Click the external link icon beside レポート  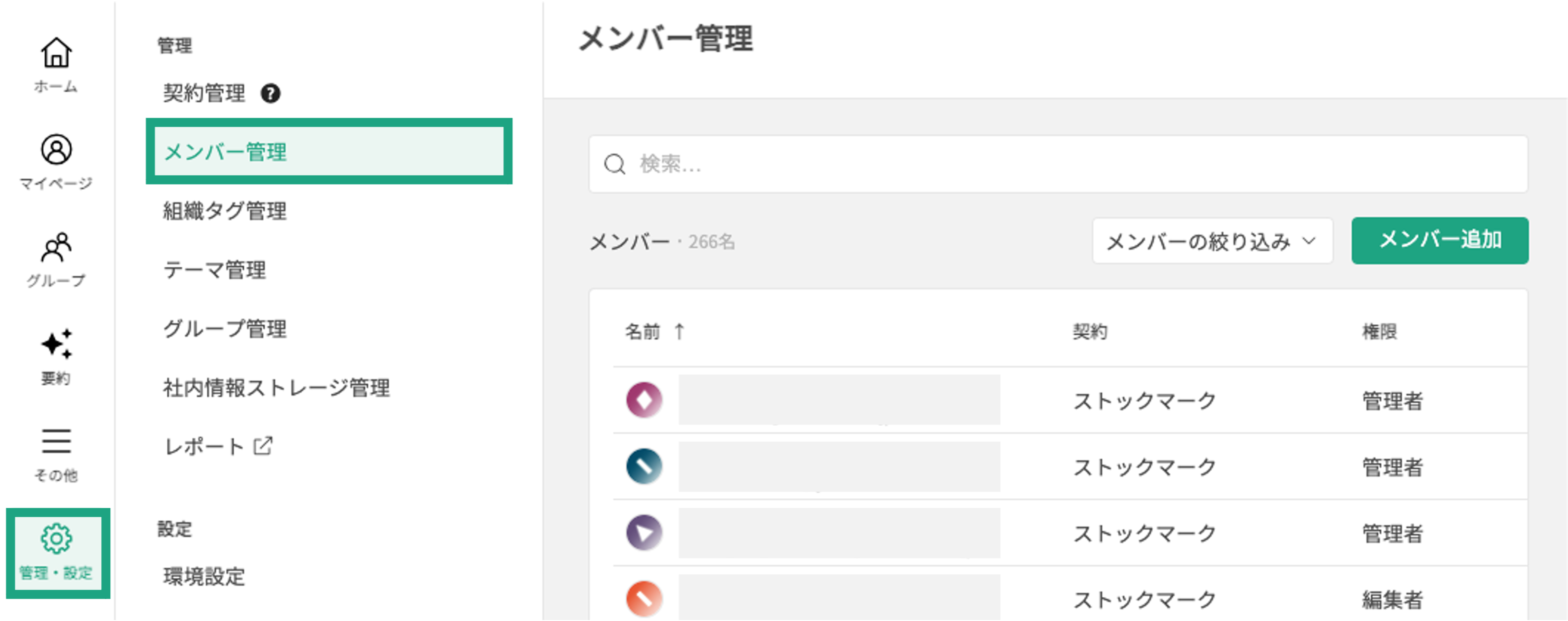coord(263,446)
